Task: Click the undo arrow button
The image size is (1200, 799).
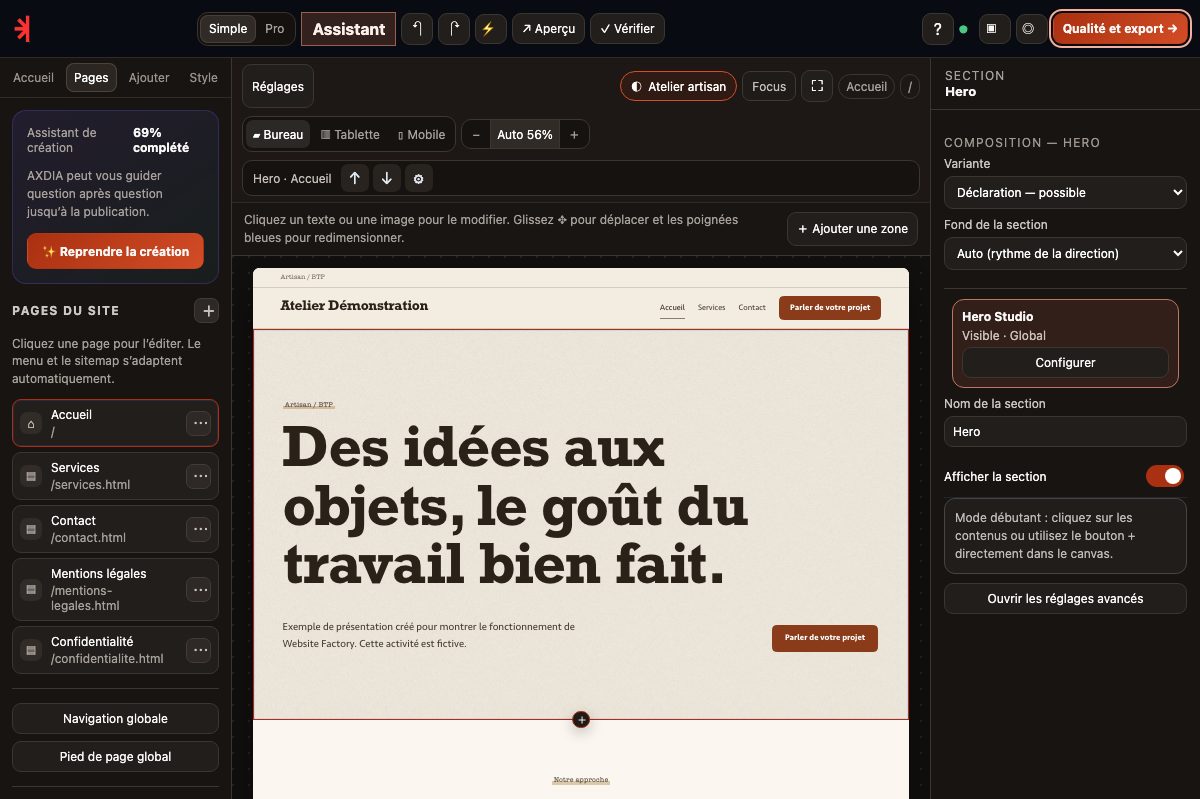Action: (x=417, y=29)
